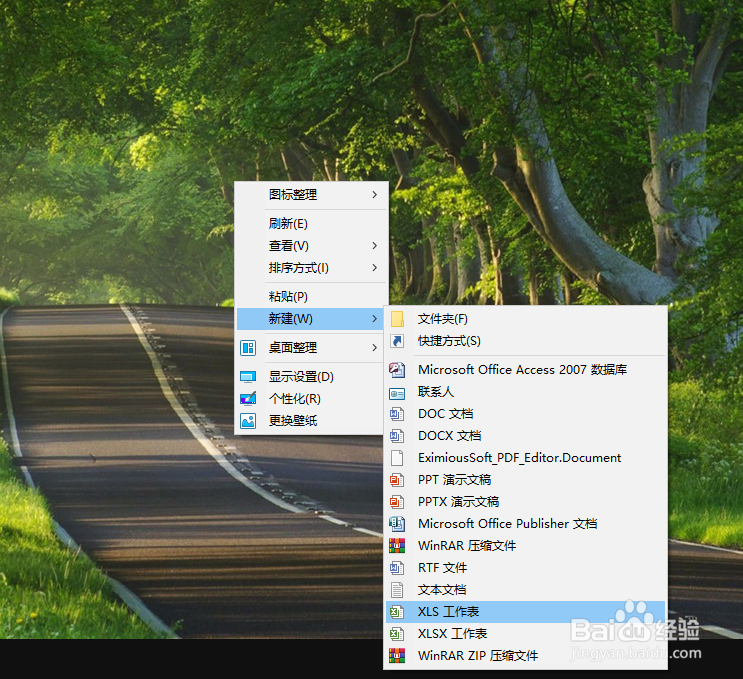Click the Word icon beside DOCX 文档
This screenshot has height=679, width=743.
[397, 436]
